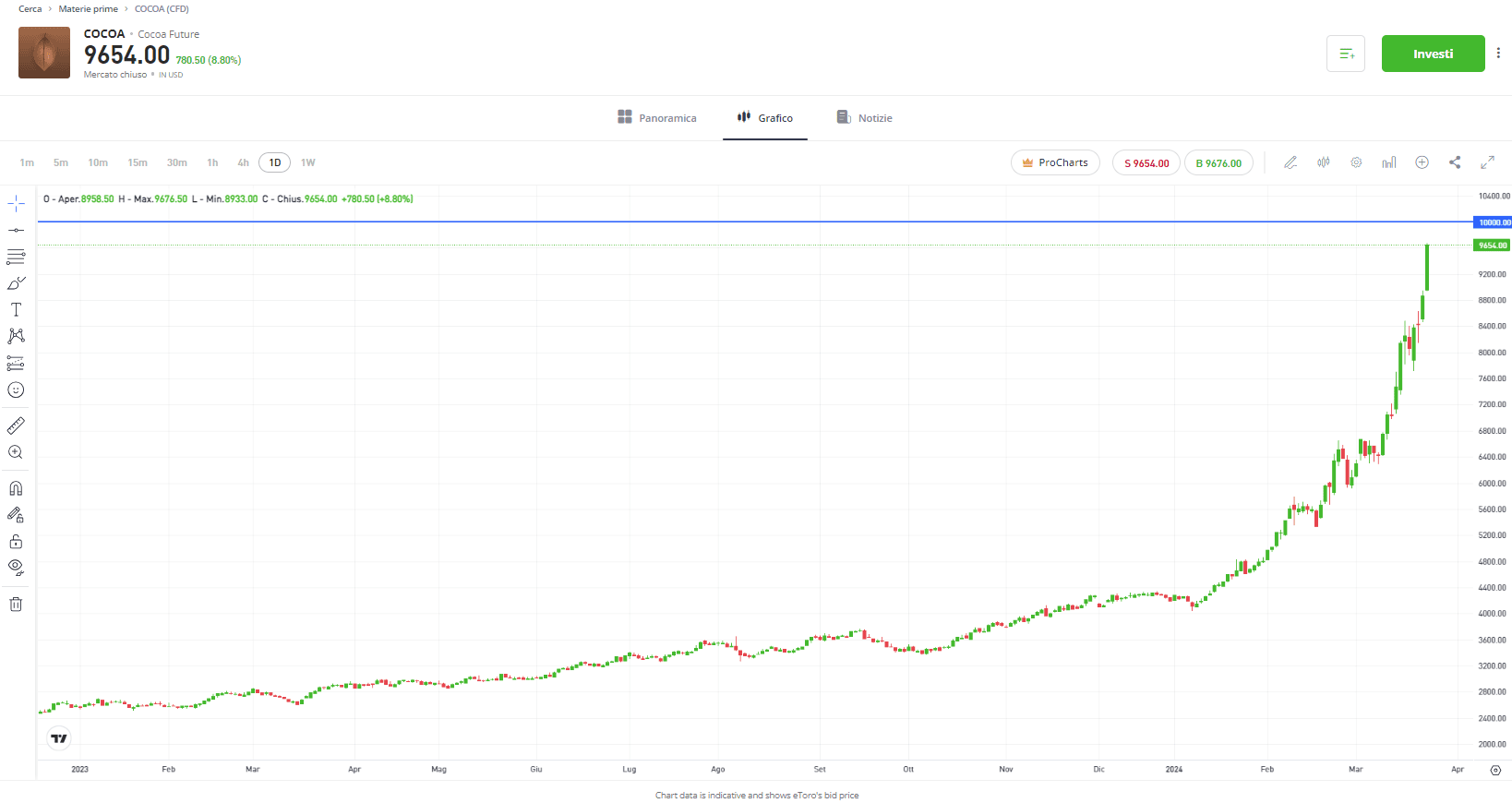Image resolution: width=1512 pixels, height=803 pixels.
Task: Open ProCharts
Action: [x=1055, y=162]
